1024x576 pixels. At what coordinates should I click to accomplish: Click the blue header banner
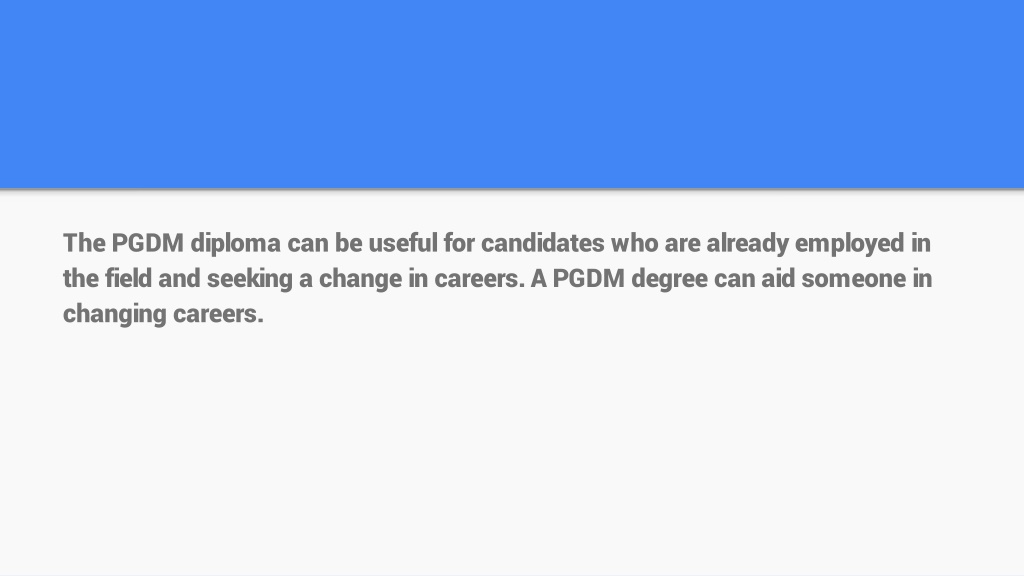[x=512, y=94]
